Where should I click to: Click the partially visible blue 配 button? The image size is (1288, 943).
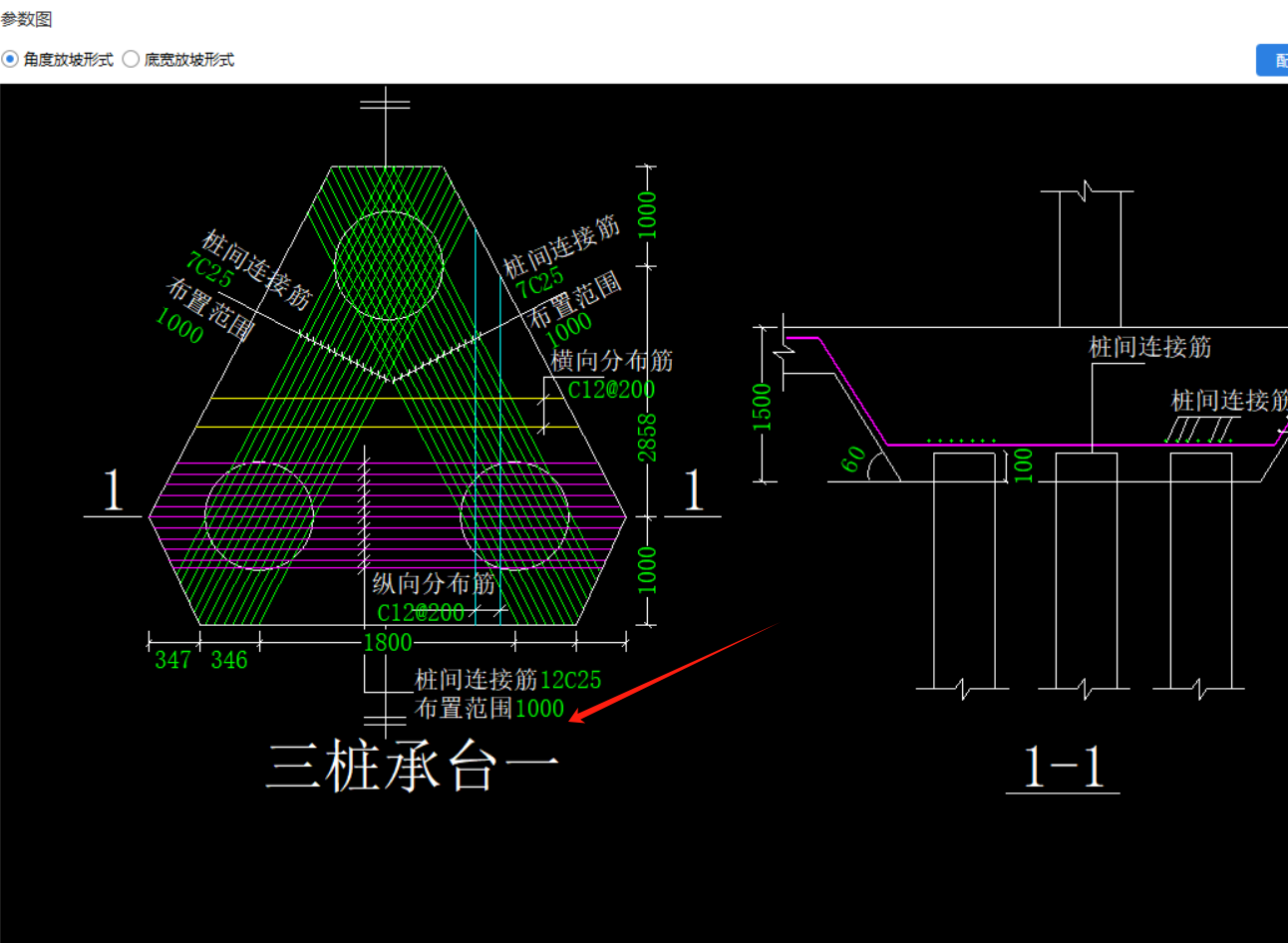pos(1273,61)
